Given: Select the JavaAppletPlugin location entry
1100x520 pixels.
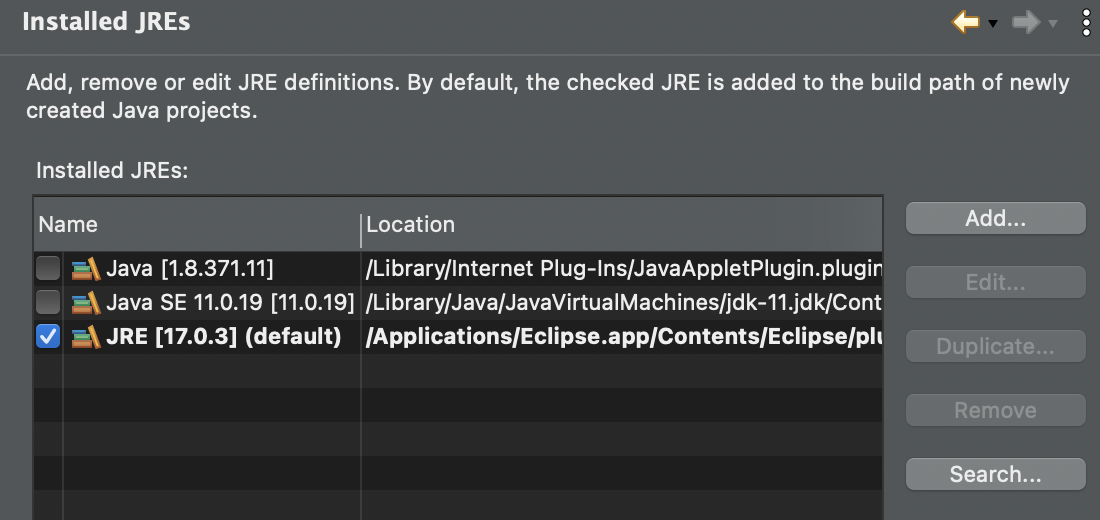Looking at the screenshot, I should 623,269.
